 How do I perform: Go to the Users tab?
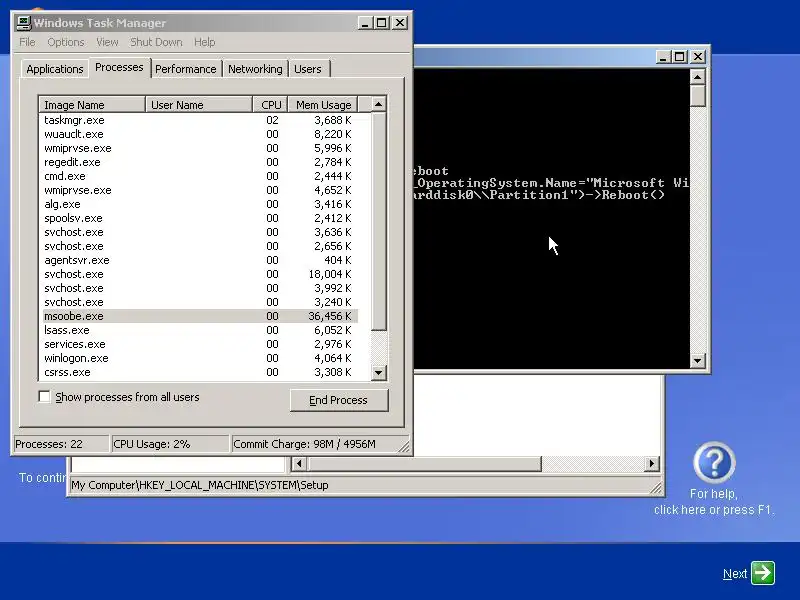[308, 69]
